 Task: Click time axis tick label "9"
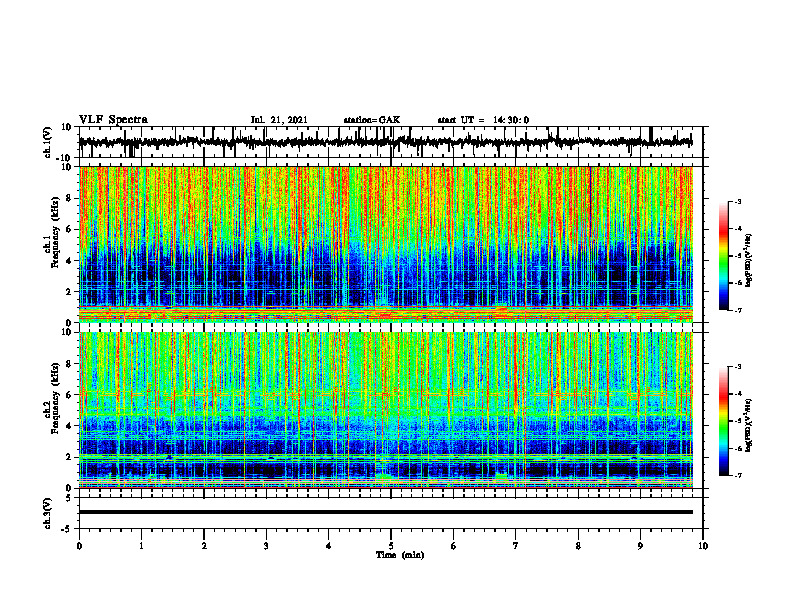(640, 546)
